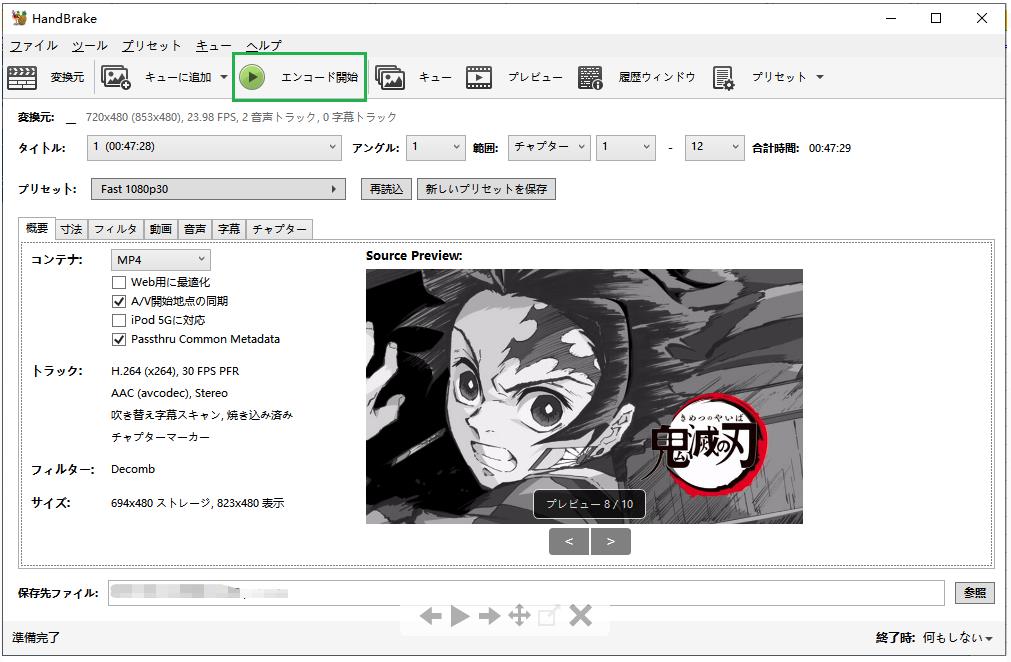
Task: Show the next preview with > button
Action: (611, 541)
